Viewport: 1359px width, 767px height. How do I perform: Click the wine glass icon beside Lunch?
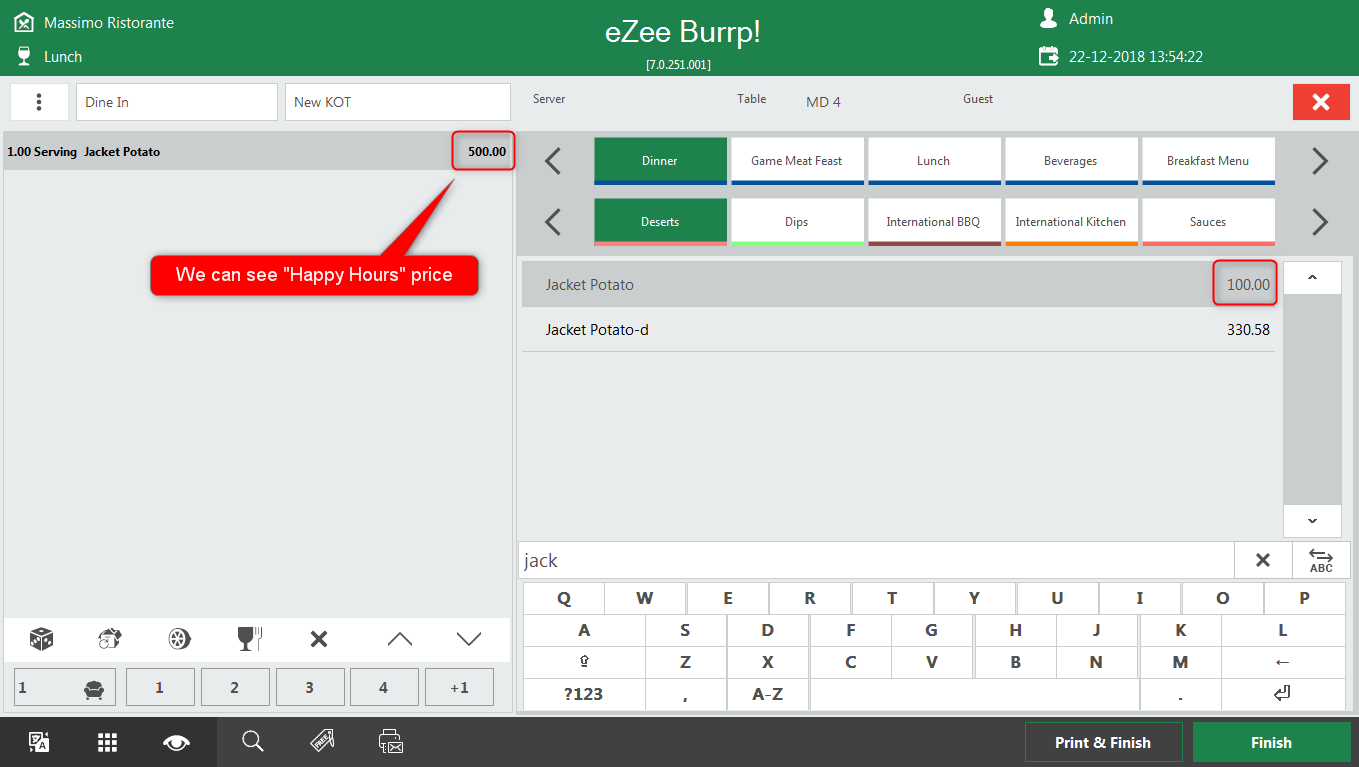pos(24,56)
